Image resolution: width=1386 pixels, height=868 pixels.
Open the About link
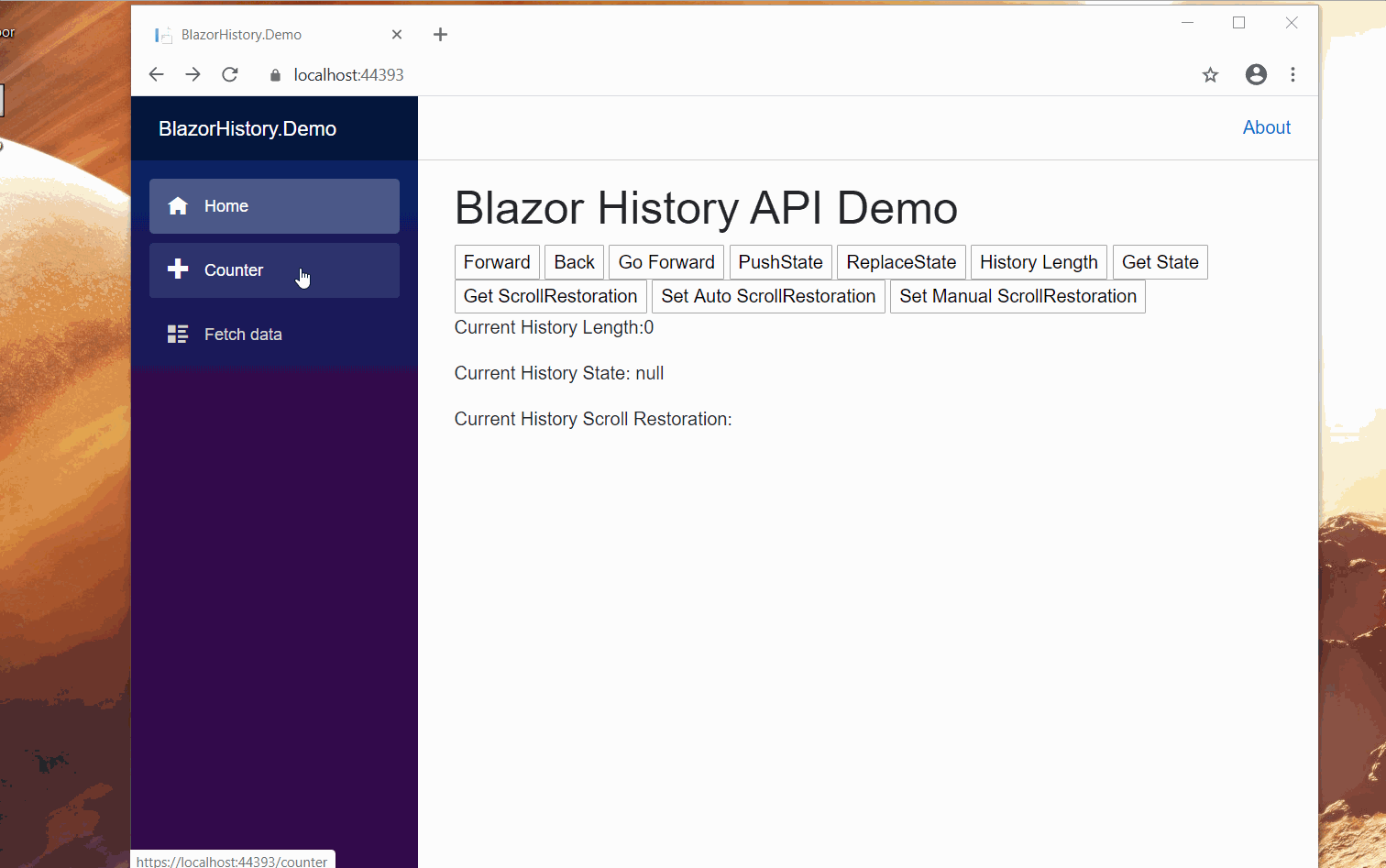click(1267, 127)
